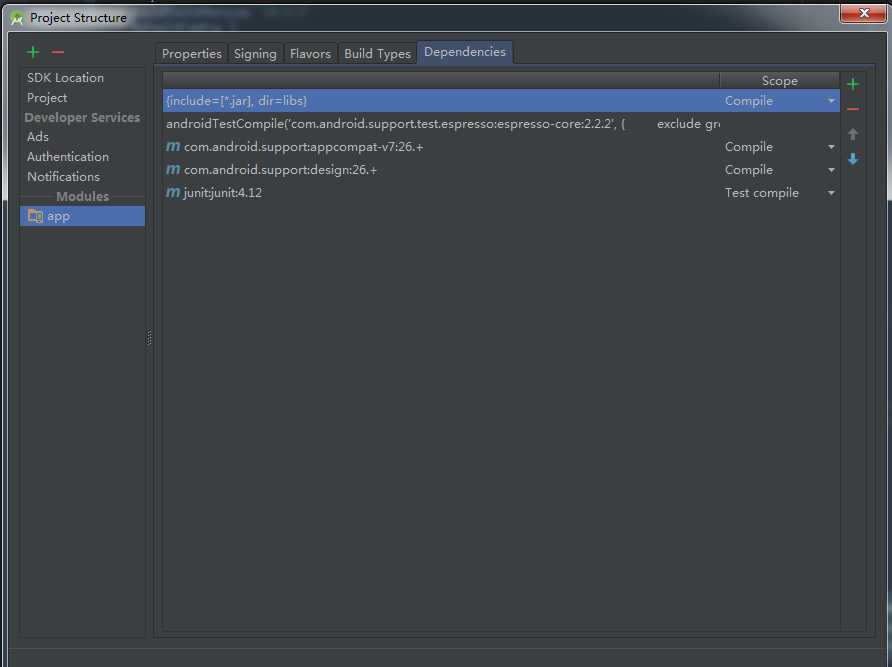Viewport: 892px width, 667px height.
Task: Select the androidTestCompile espresso-core dependency row
Action: (x=501, y=123)
